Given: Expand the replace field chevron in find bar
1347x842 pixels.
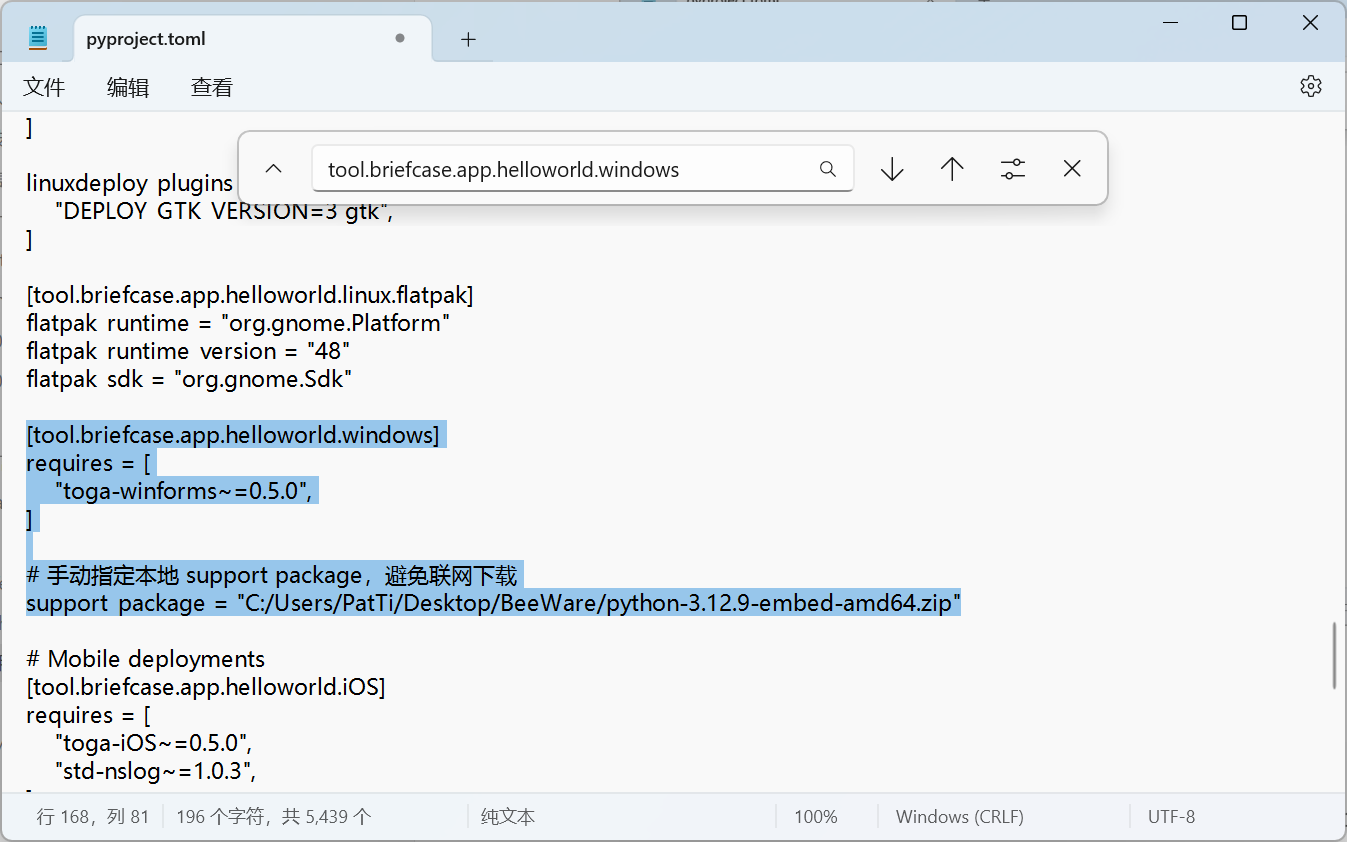Looking at the screenshot, I should tap(273, 169).
